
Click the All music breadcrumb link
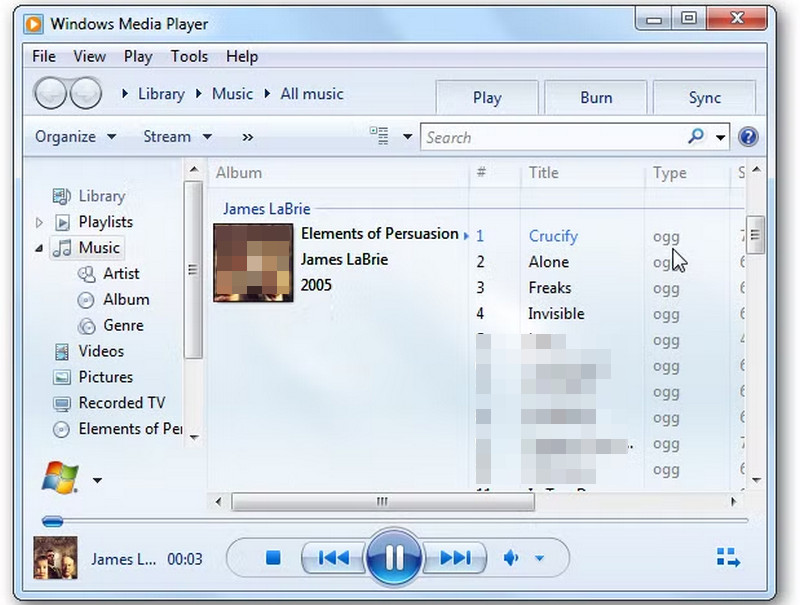tap(312, 94)
